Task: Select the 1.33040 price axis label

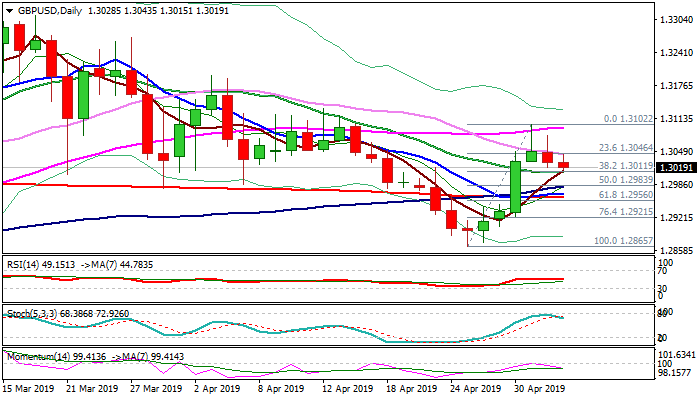Action: point(676,20)
